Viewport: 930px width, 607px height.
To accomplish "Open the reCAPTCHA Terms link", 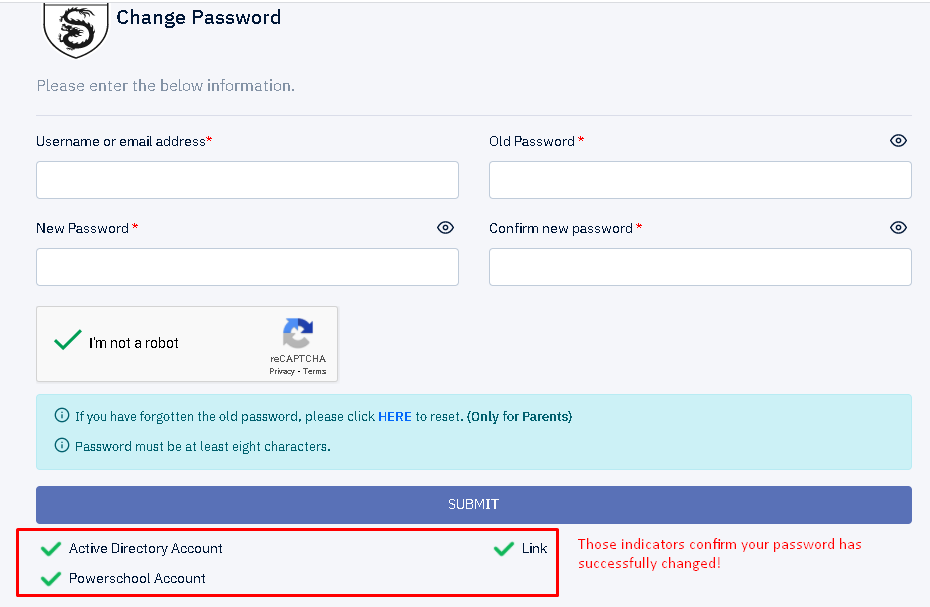I will pyautogui.click(x=314, y=371).
